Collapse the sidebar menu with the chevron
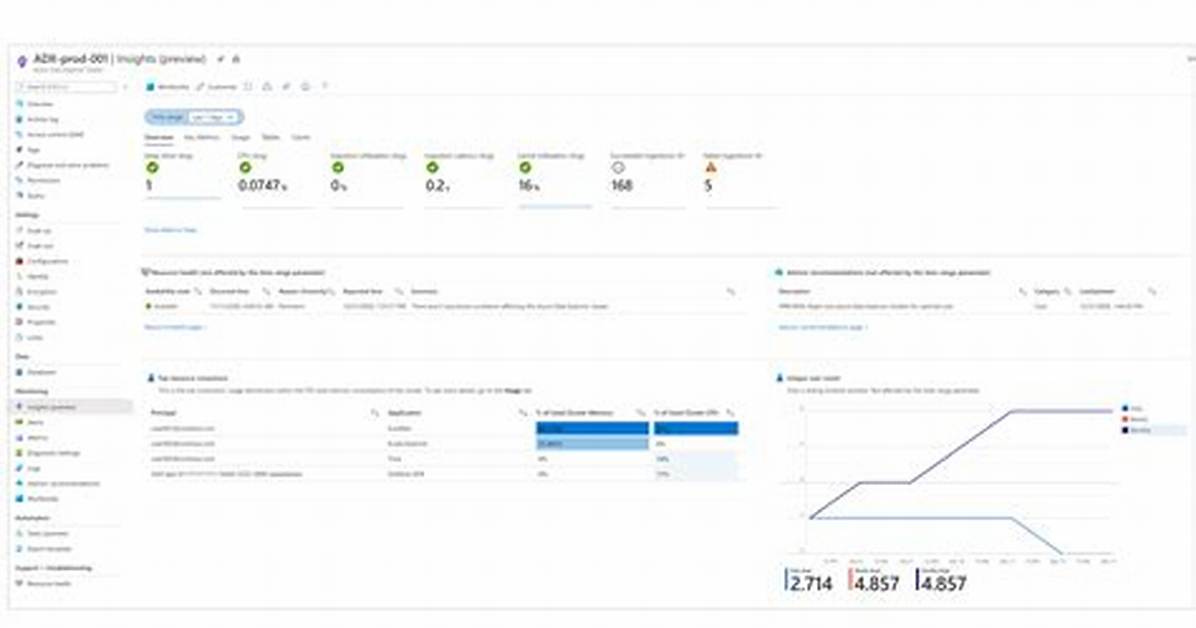Screen dimensions: 1196x628 tap(126, 87)
